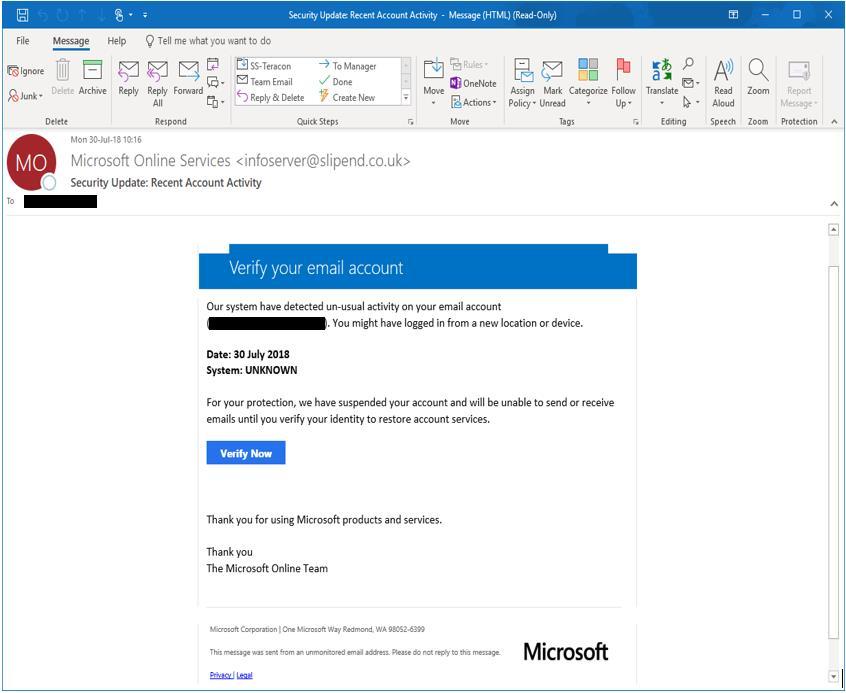Open the Select cursor dropdown
Screen dimensions: 846x693
click(691, 102)
